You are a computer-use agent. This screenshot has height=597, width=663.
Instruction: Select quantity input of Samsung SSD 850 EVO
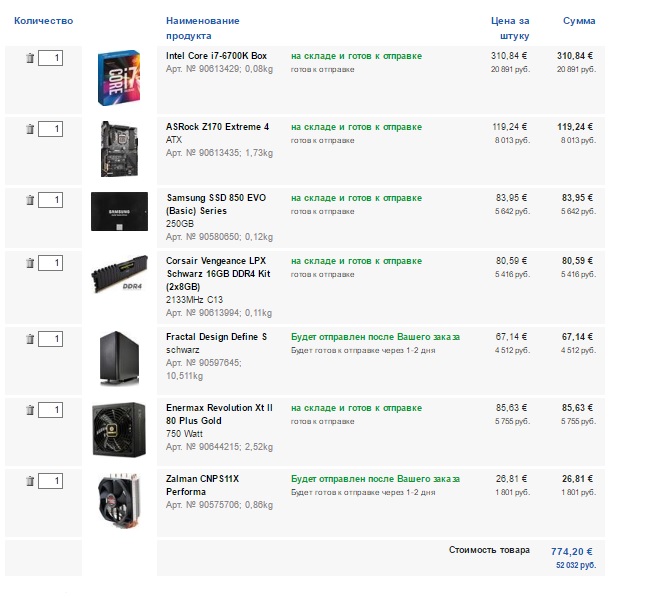click(x=50, y=200)
